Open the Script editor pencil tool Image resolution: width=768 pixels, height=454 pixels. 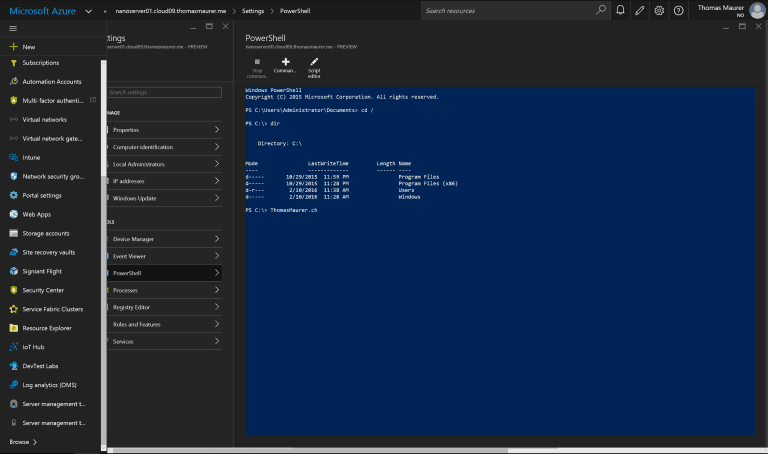[314, 68]
